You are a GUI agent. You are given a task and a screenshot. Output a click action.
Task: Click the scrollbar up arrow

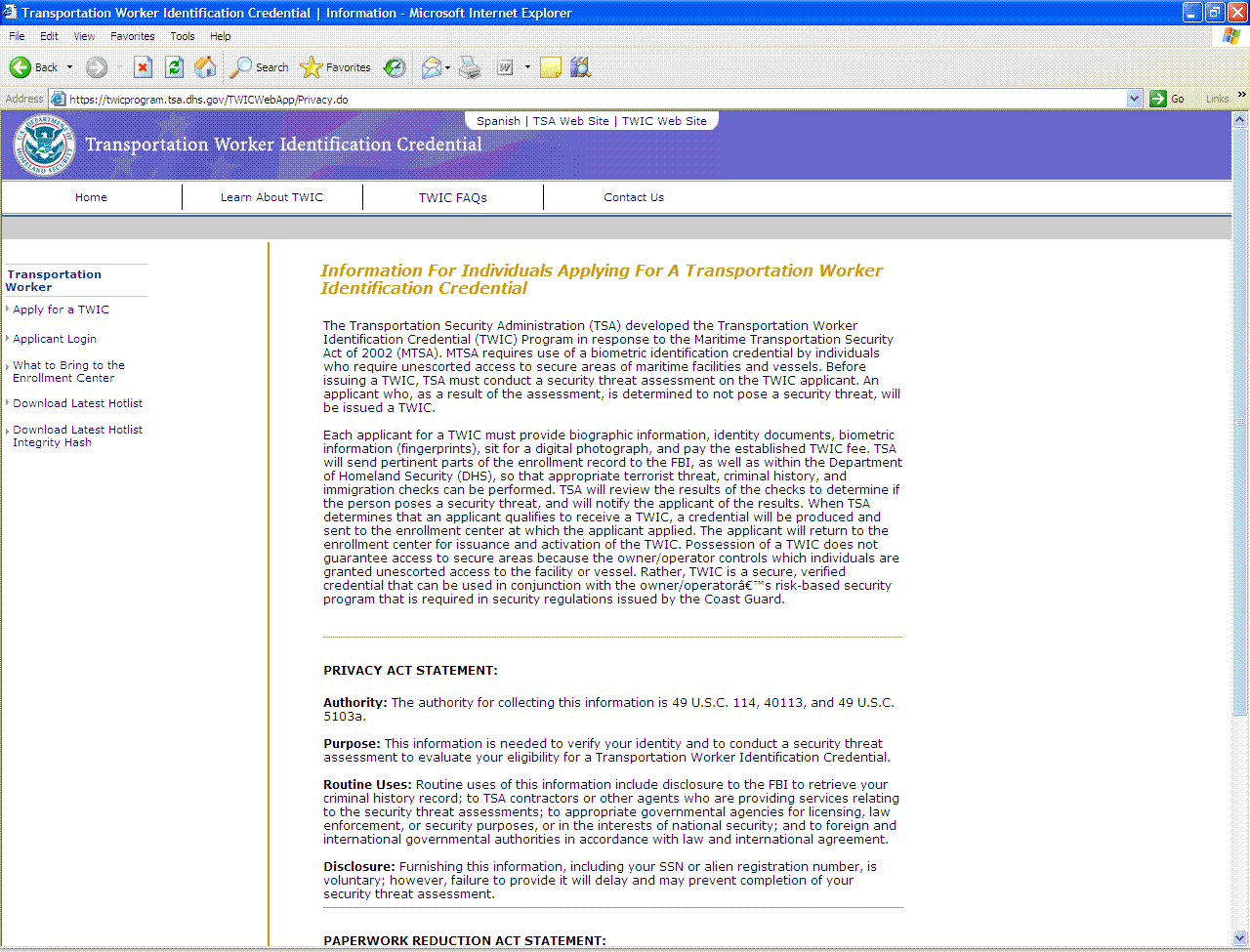click(x=1240, y=119)
